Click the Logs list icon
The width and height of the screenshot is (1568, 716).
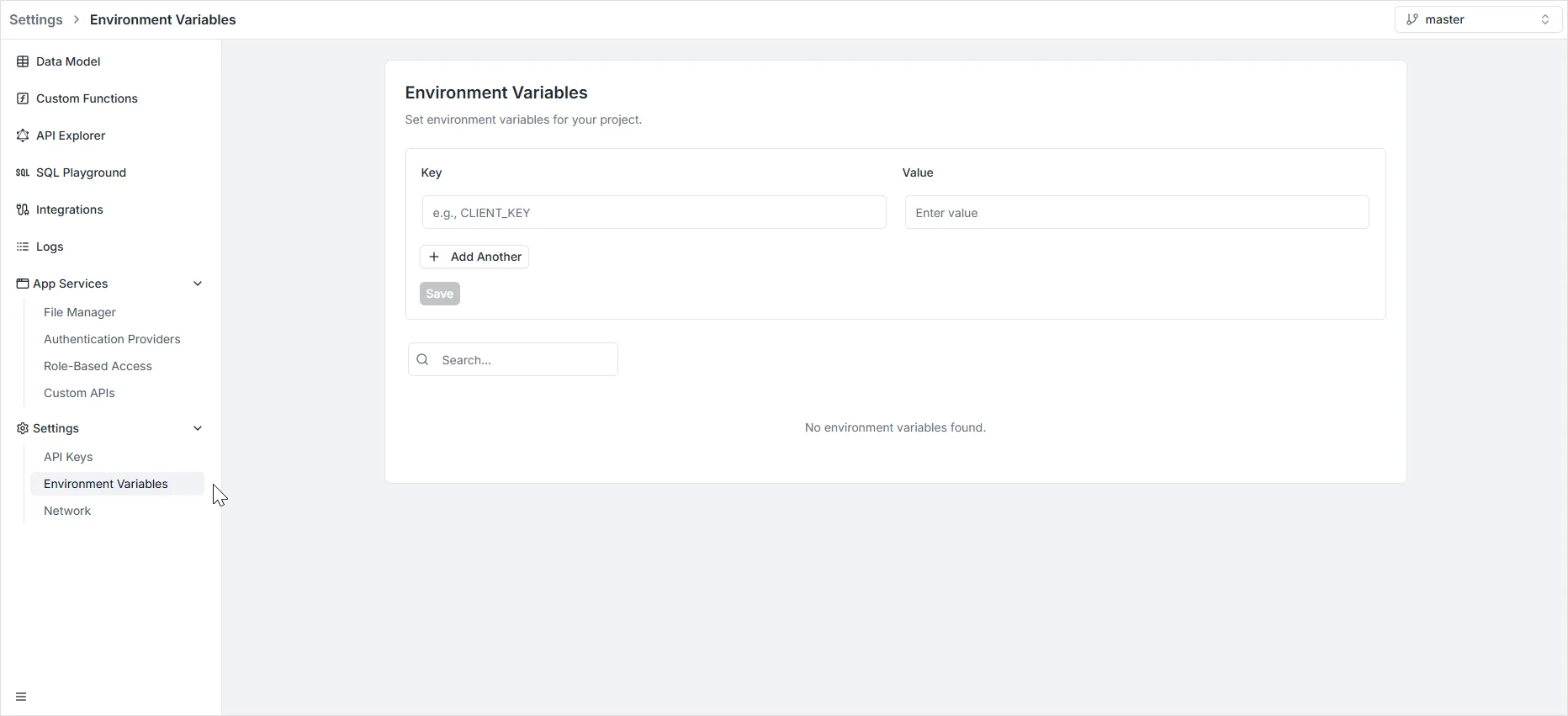[23, 247]
